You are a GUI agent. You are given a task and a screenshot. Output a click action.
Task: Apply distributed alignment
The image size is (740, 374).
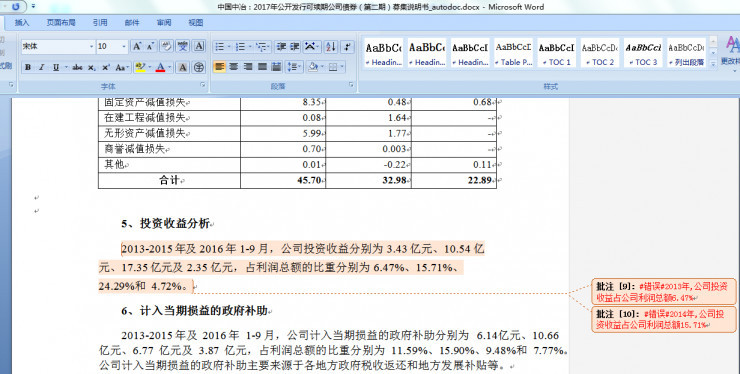click(x=277, y=67)
